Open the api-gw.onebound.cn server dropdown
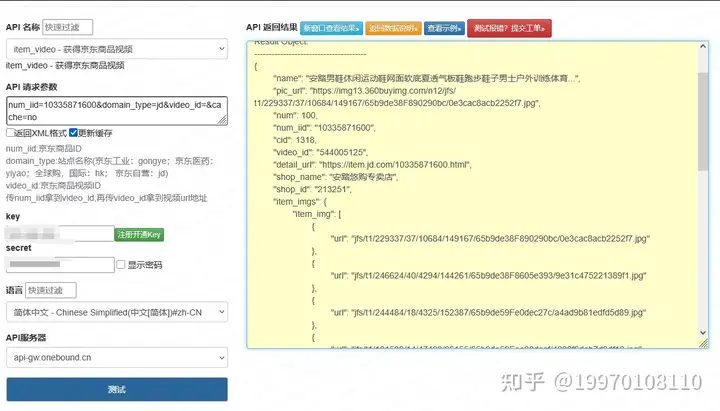The image size is (720, 411). click(117, 357)
